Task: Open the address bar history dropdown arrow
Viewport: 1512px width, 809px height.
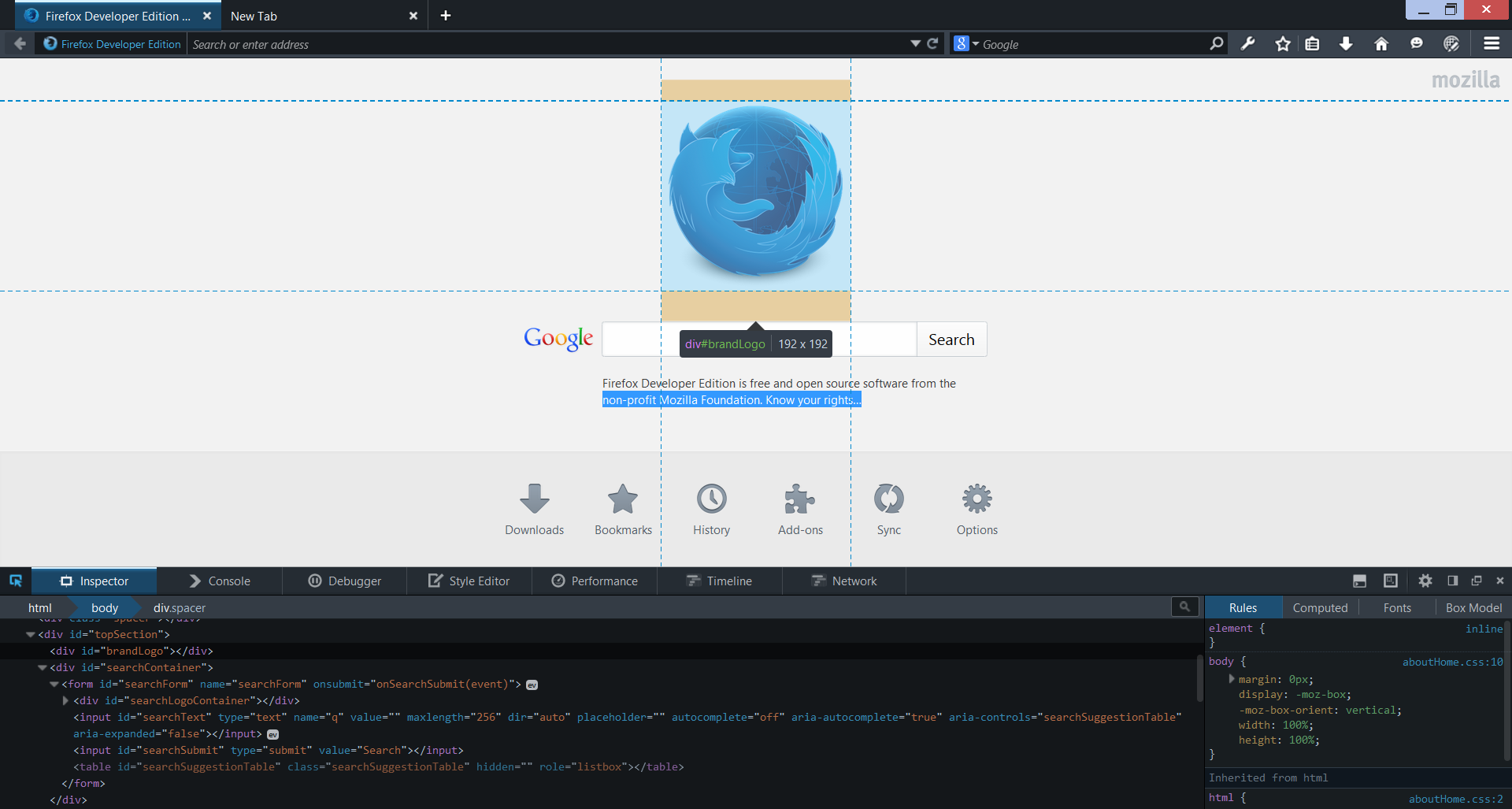Action: pos(915,44)
